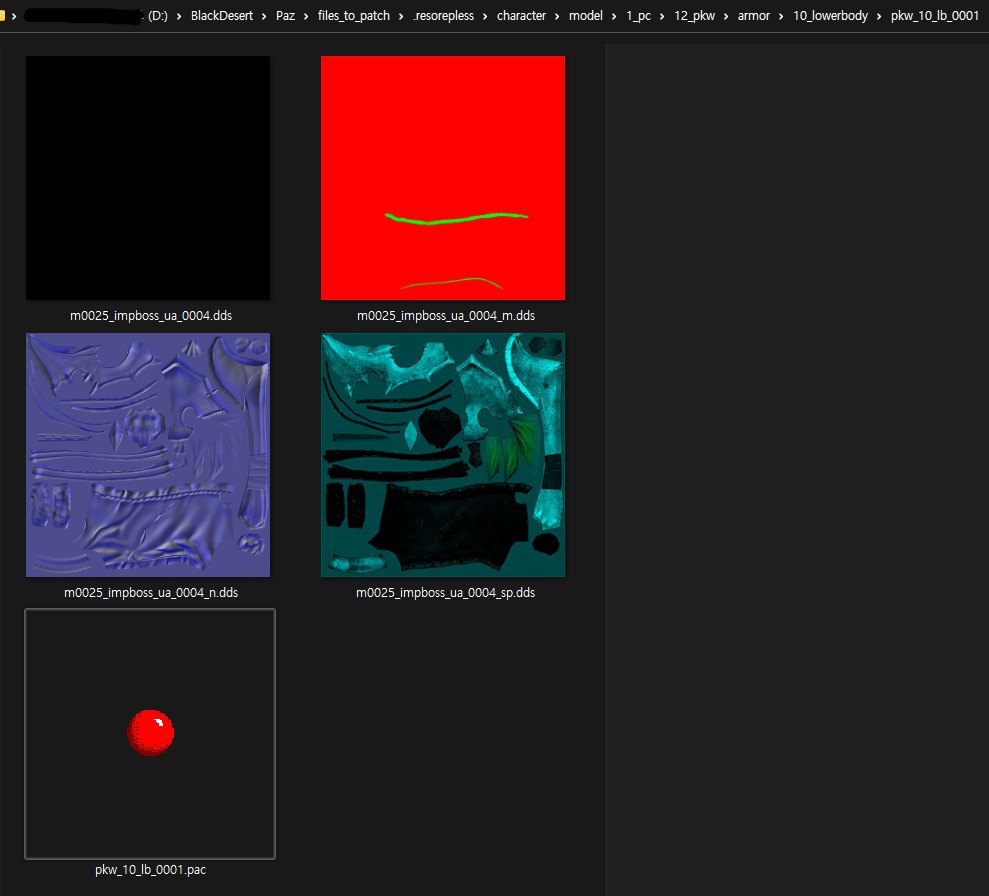
Task: Navigate up to the armor folder
Action: [754, 16]
